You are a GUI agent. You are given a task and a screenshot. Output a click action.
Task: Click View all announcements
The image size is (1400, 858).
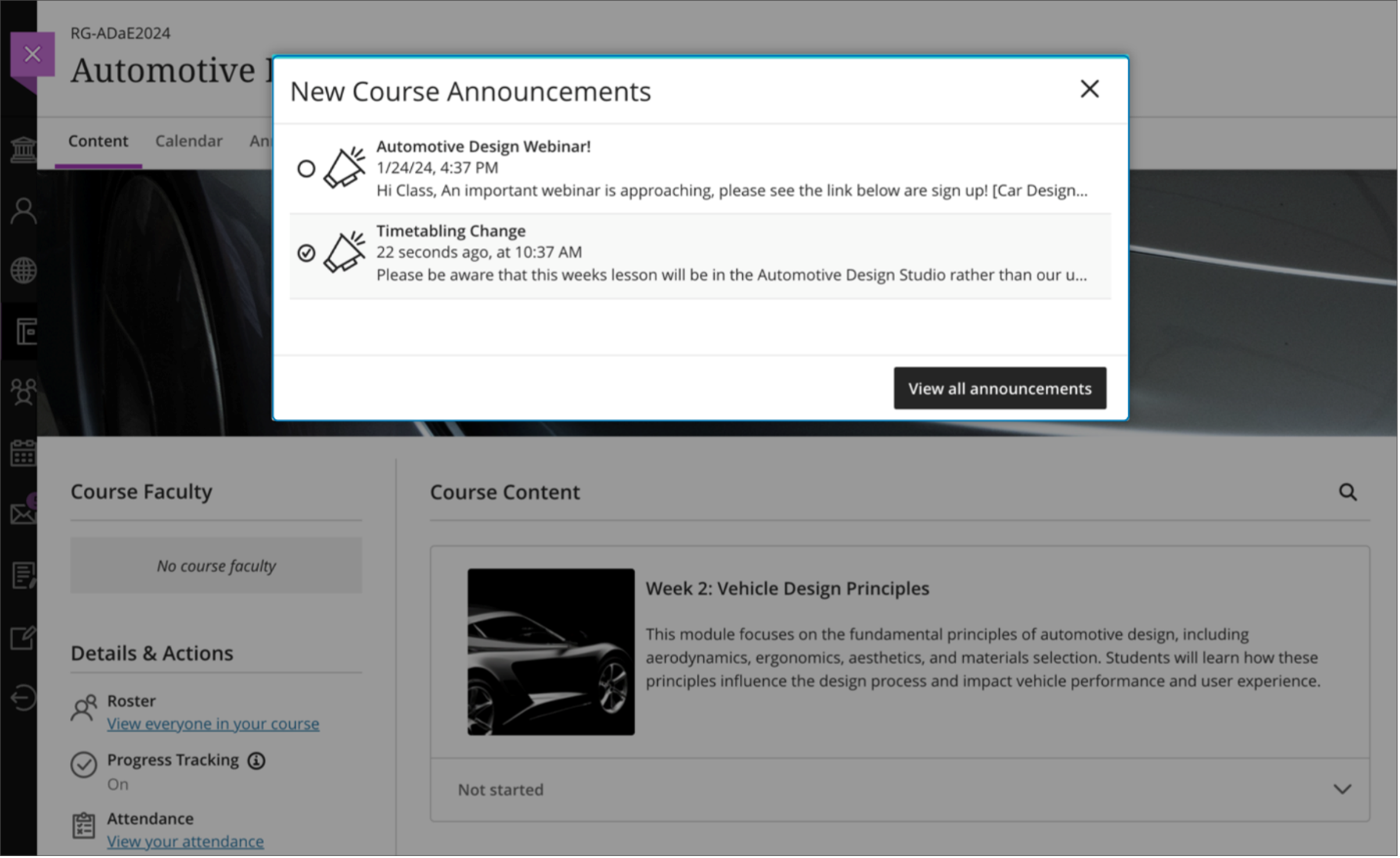pyautogui.click(x=1000, y=388)
